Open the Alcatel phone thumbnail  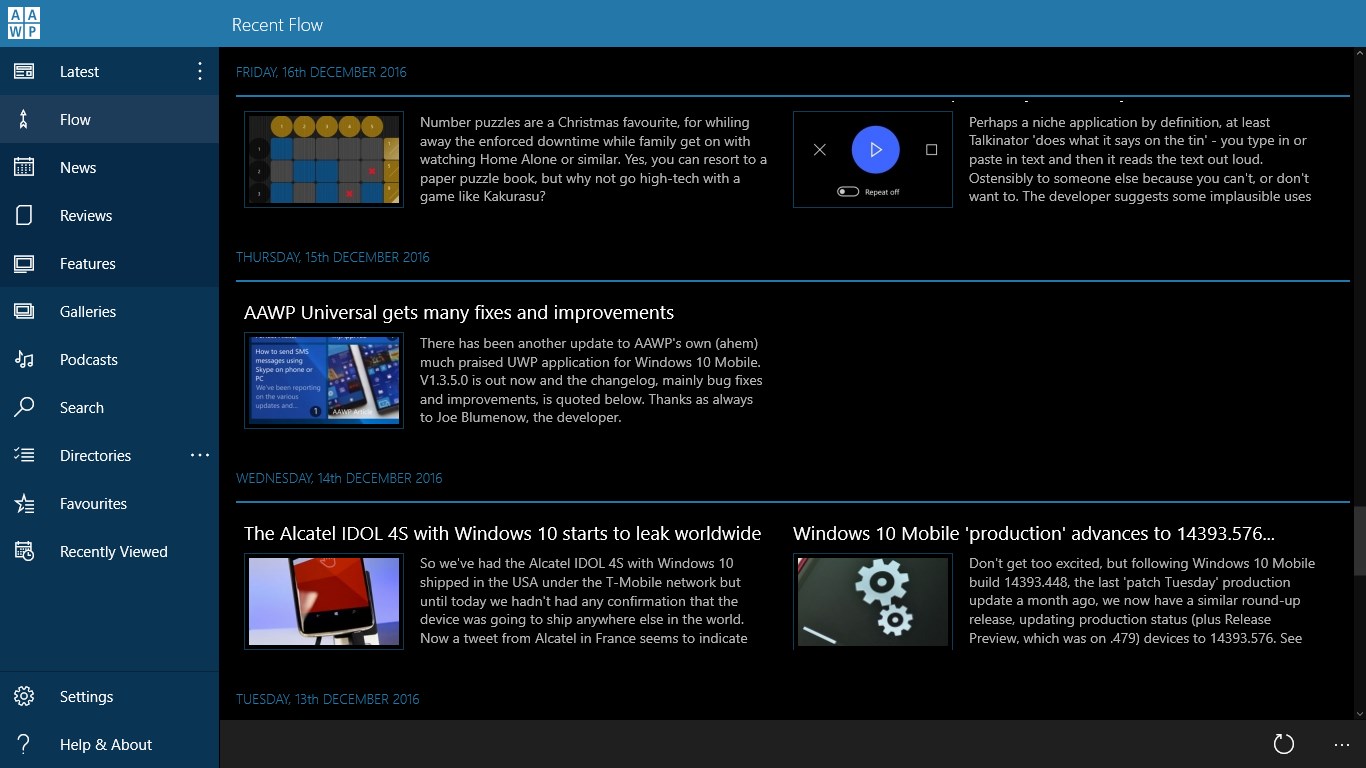[x=324, y=601]
